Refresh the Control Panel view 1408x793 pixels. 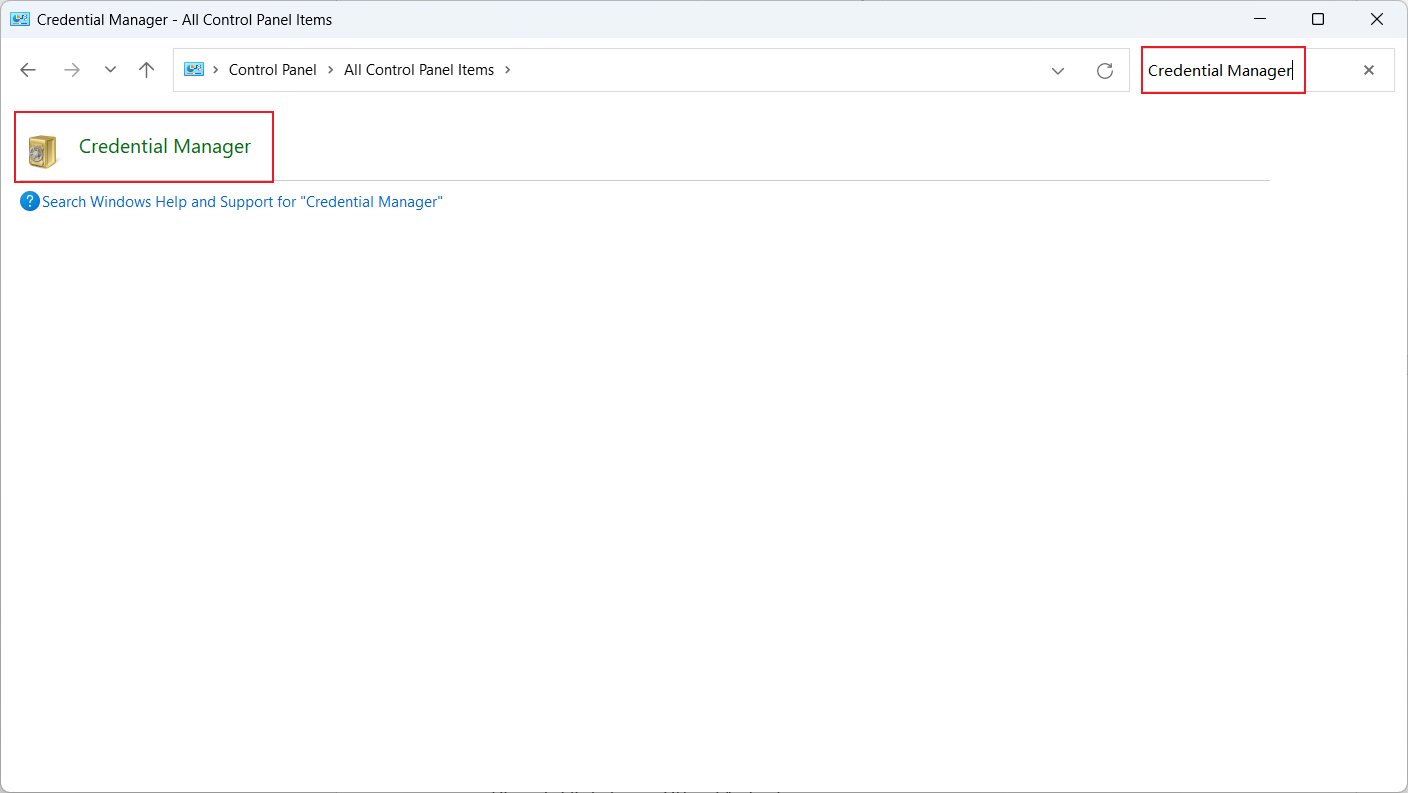(x=1104, y=70)
